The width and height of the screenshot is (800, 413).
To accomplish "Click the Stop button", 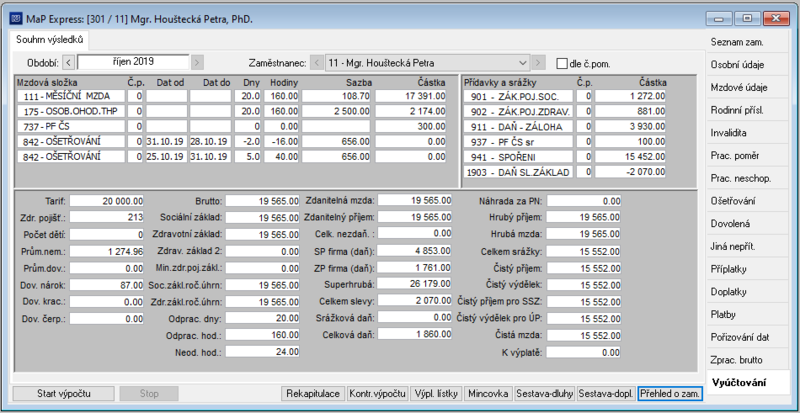I will [149, 394].
